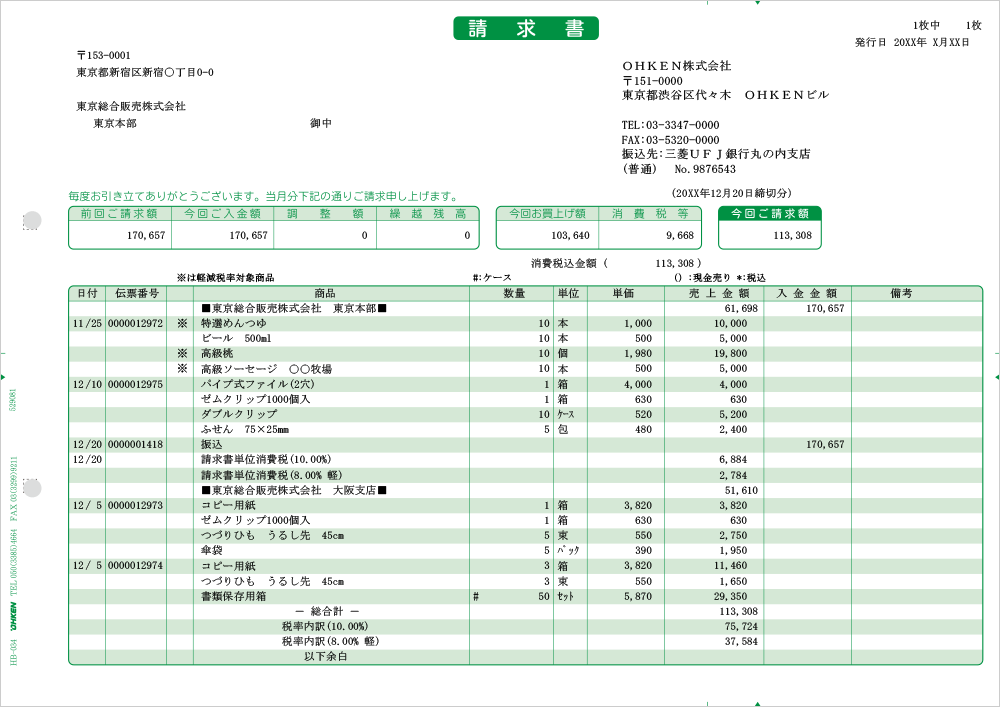1000x707 pixels.
Task: Select the 大阪支店 section heading row
Action: coord(526,490)
